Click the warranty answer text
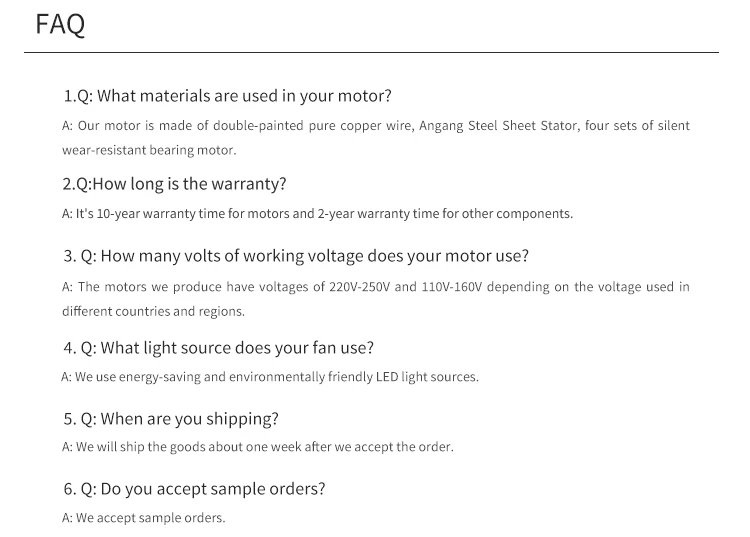The height and width of the screenshot is (537, 750). click(x=317, y=213)
